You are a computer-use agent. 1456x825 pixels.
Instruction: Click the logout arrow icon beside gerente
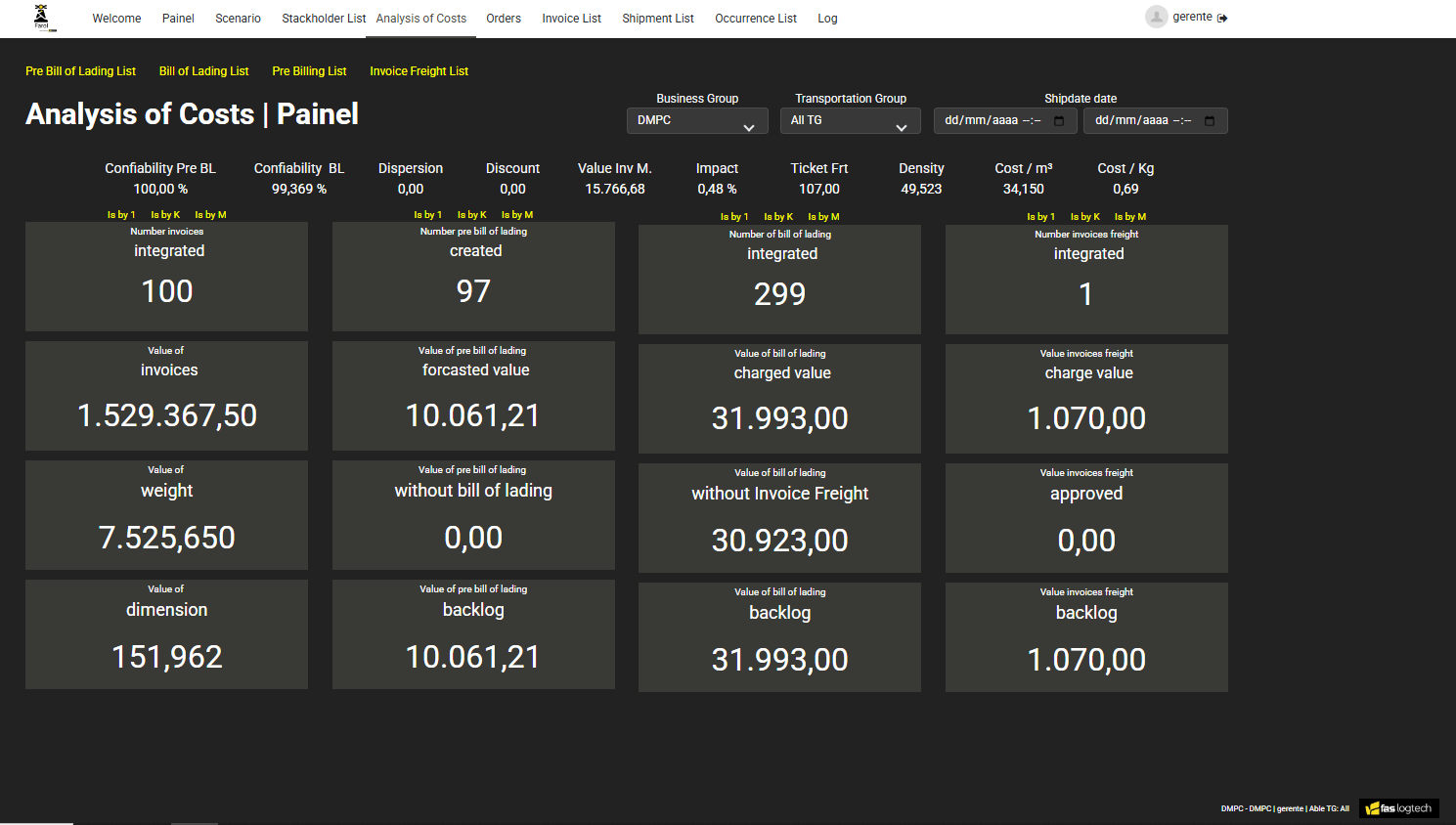tap(1222, 18)
